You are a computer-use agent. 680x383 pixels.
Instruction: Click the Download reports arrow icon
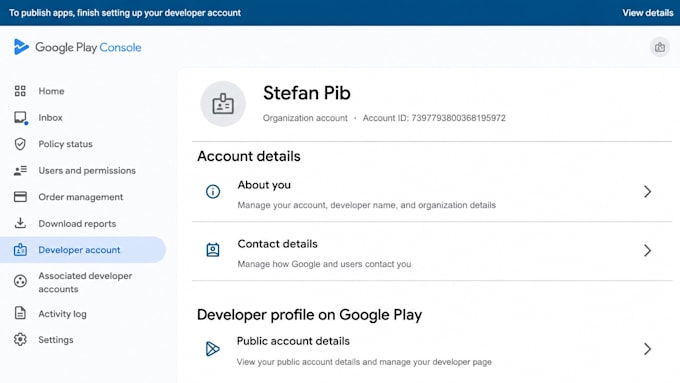click(20, 223)
